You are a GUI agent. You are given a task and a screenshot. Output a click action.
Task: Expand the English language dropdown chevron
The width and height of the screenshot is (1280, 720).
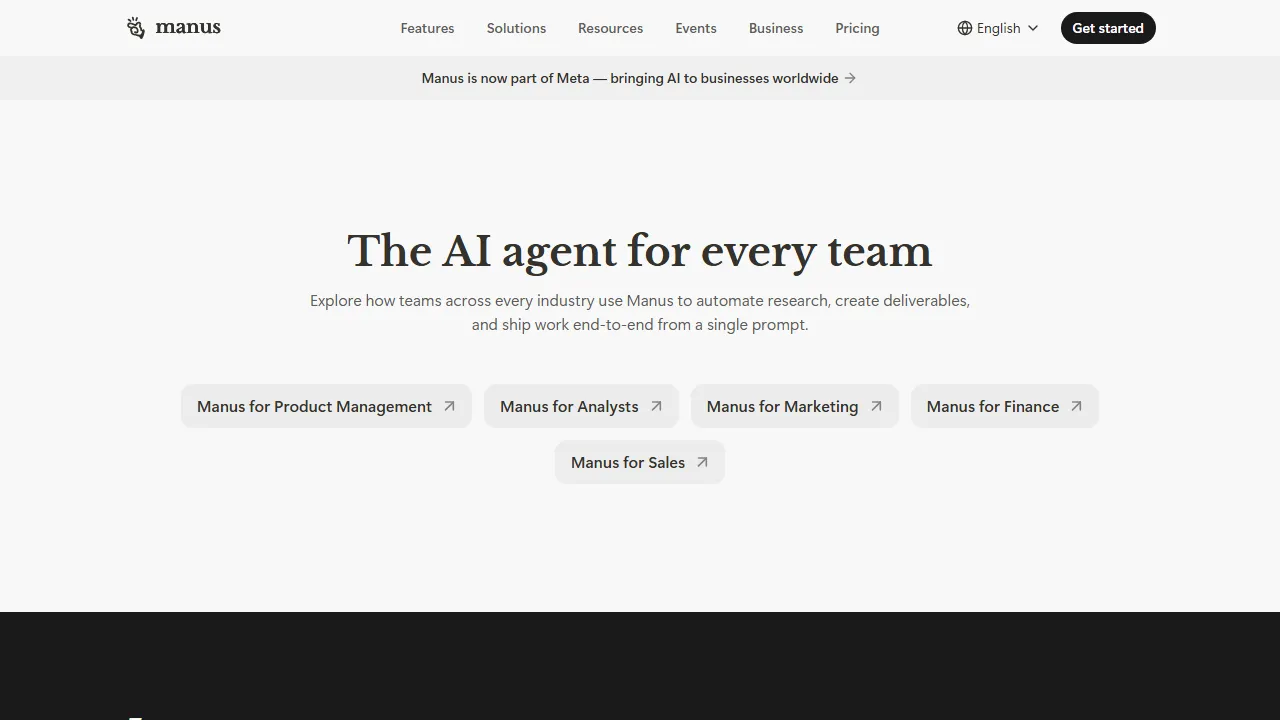coord(1033,28)
